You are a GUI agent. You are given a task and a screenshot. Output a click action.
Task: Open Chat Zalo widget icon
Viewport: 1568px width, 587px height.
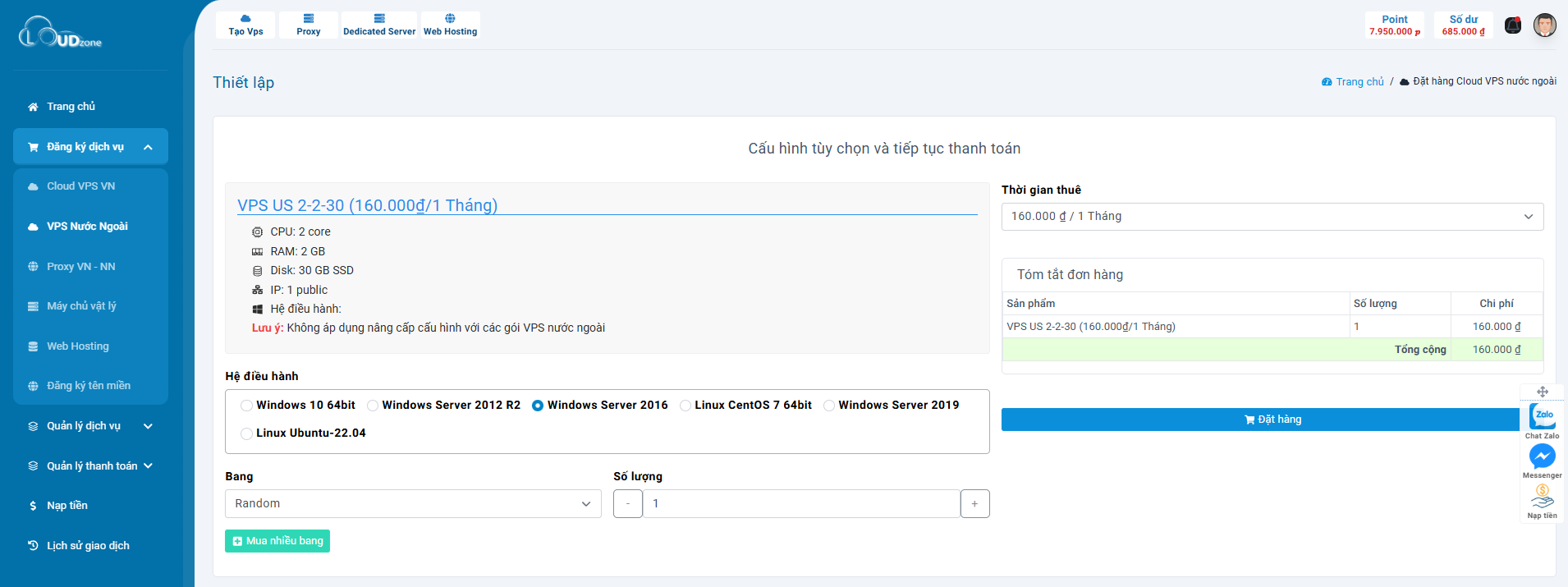point(1543,417)
